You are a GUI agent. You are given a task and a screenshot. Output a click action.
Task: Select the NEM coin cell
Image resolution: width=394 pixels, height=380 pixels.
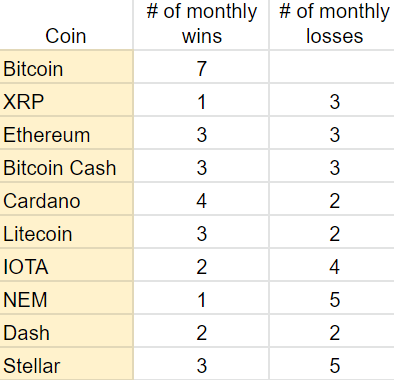(x=66, y=298)
